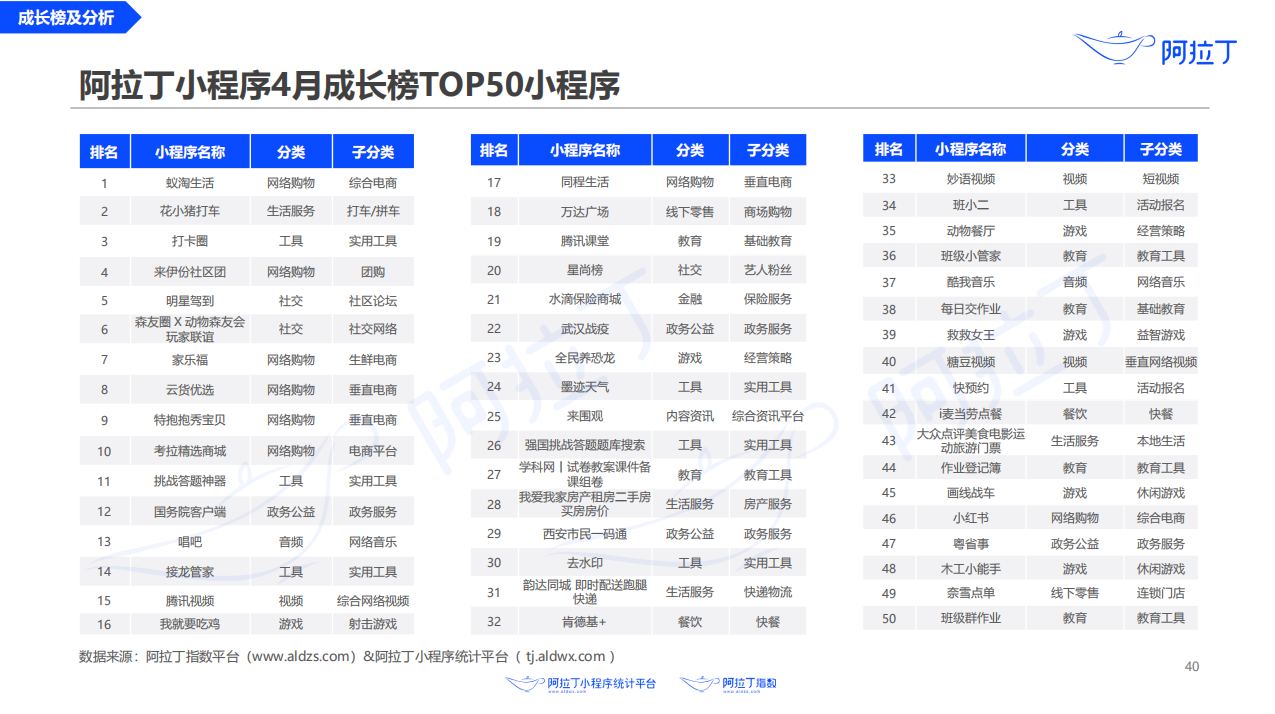This screenshot has width=1275, height=714.
Task: Open the tj.aldwx.com source link
Action: pos(566,657)
